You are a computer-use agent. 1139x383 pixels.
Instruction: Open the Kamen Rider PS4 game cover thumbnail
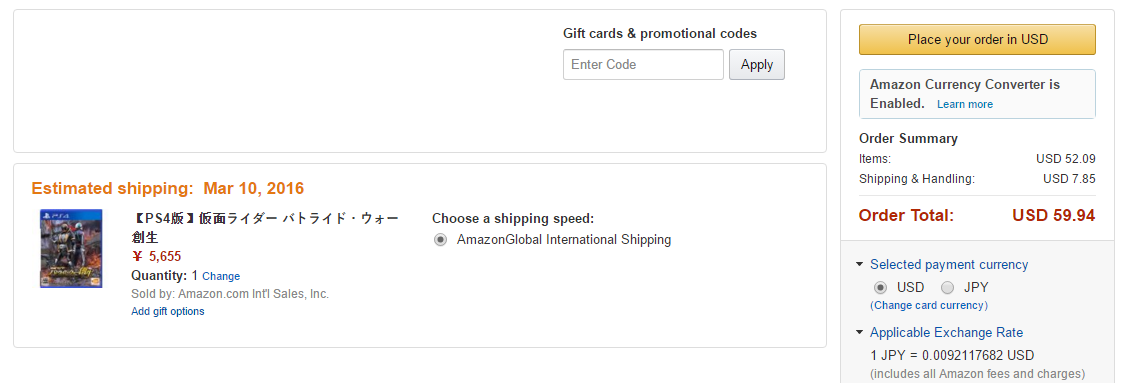point(71,249)
